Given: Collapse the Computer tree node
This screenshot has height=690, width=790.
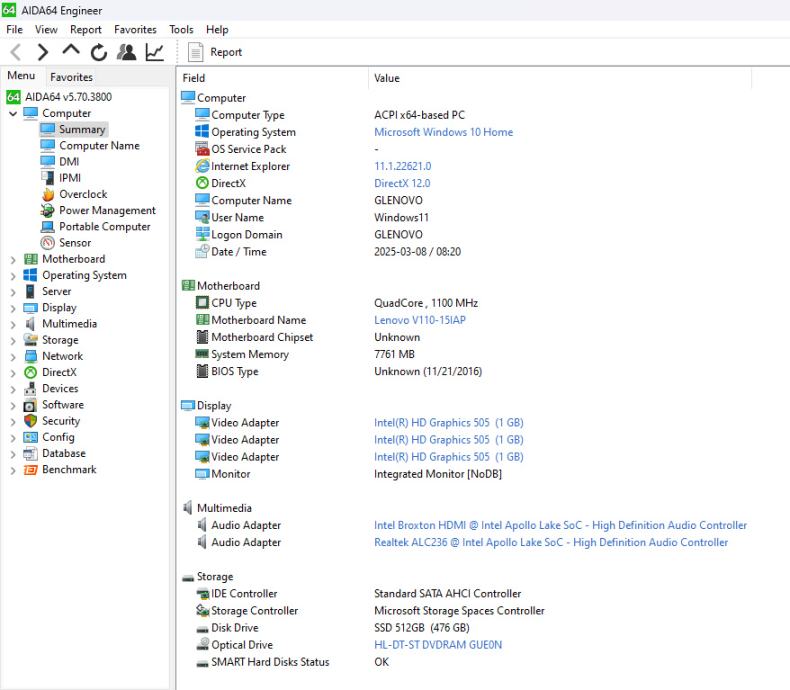Looking at the screenshot, I should [13, 113].
